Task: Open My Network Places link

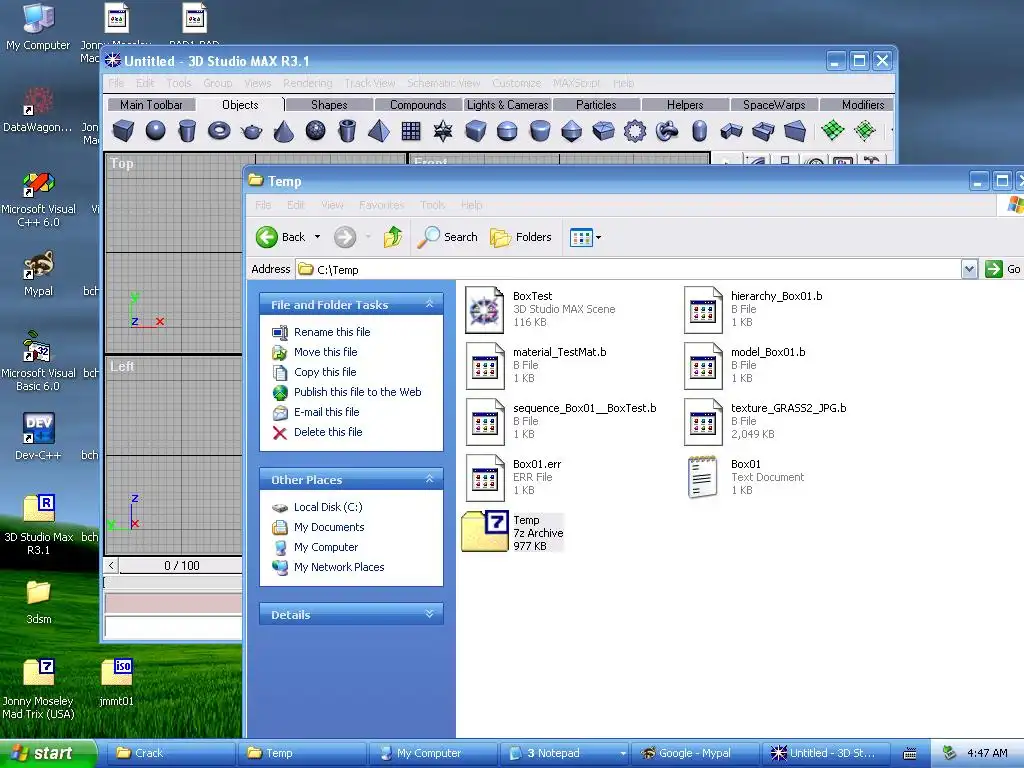Action: (x=339, y=567)
